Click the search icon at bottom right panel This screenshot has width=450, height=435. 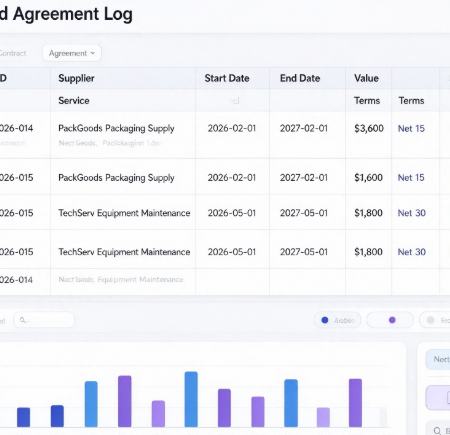pyautogui.click(x=437, y=431)
